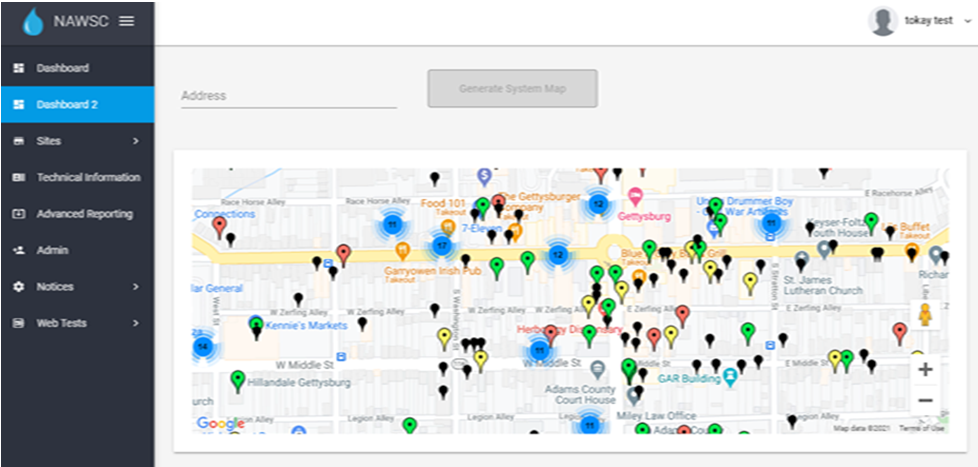Viewport: 978px width, 467px height.
Task: Open Technical Information page
Action: [x=77, y=177]
